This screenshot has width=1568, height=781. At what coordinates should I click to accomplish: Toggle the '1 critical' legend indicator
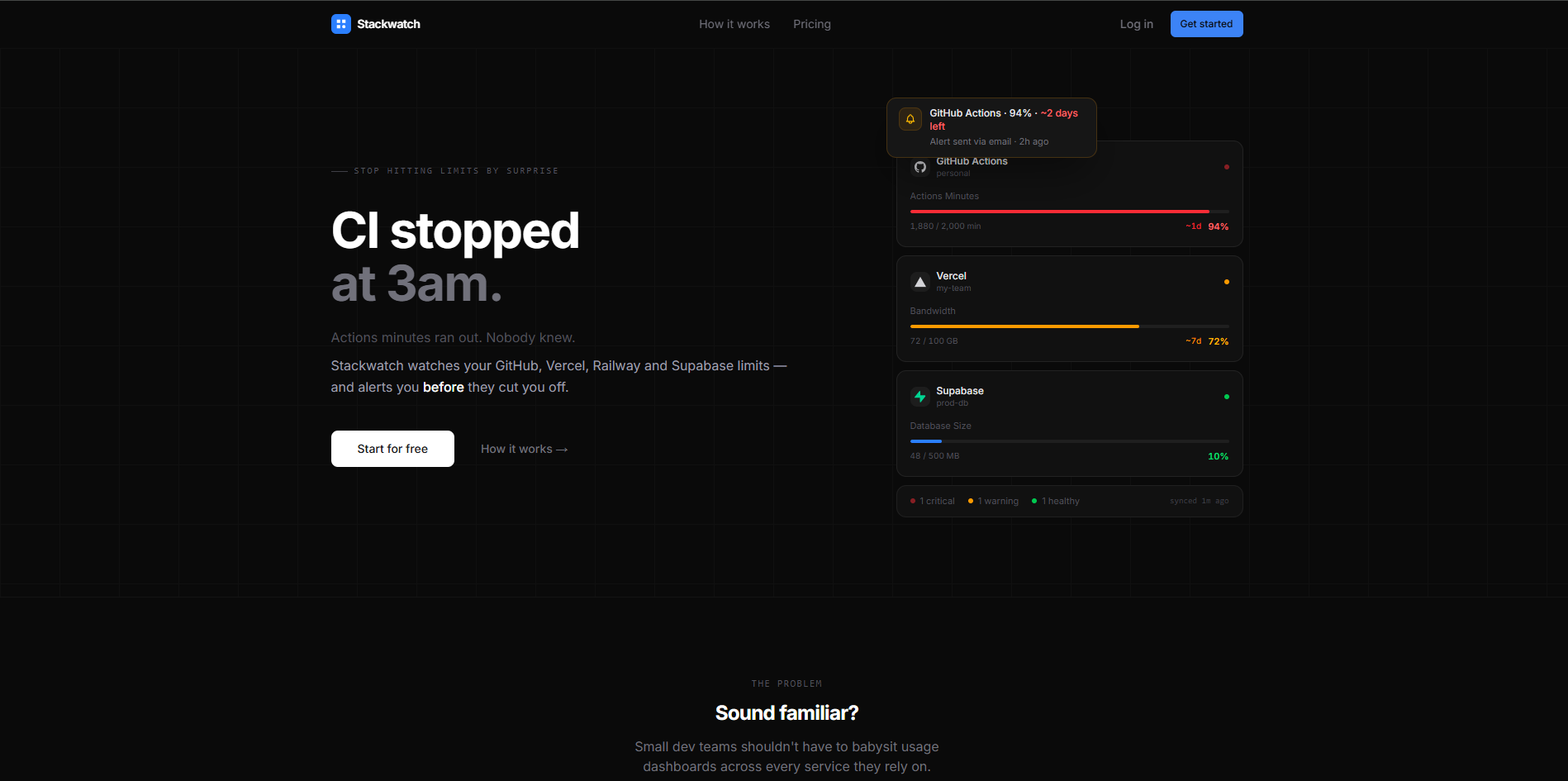click(x=933, y=501)
